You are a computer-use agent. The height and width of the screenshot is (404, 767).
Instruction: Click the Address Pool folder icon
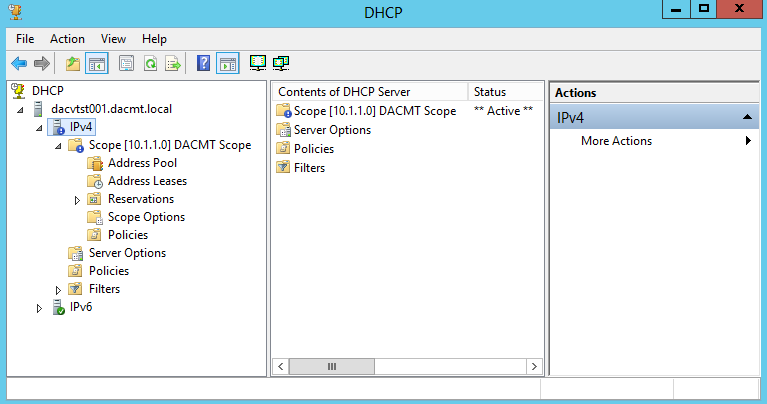(95, 163)
